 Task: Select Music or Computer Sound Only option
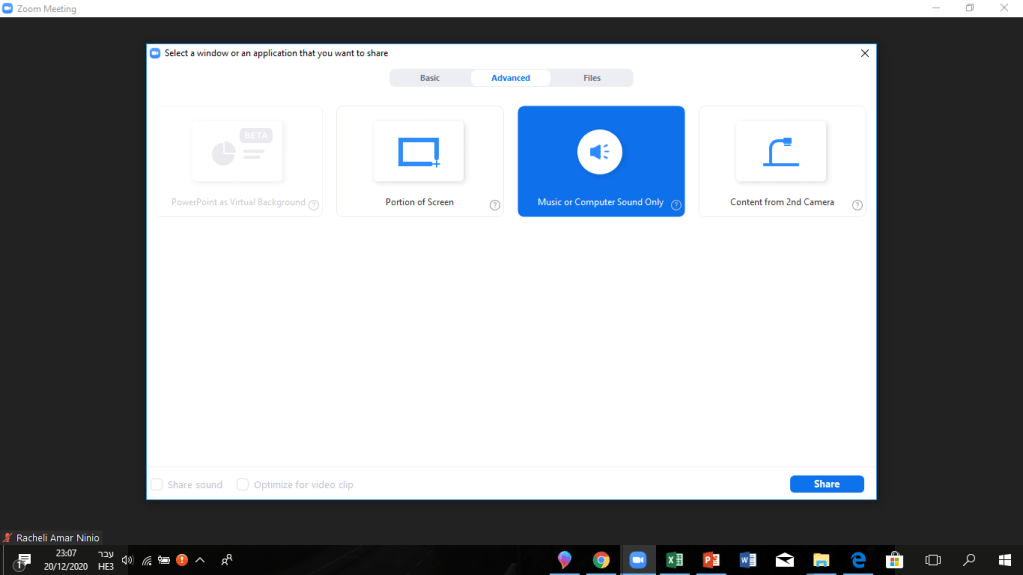pyautogui.click(x=600, y=161)
